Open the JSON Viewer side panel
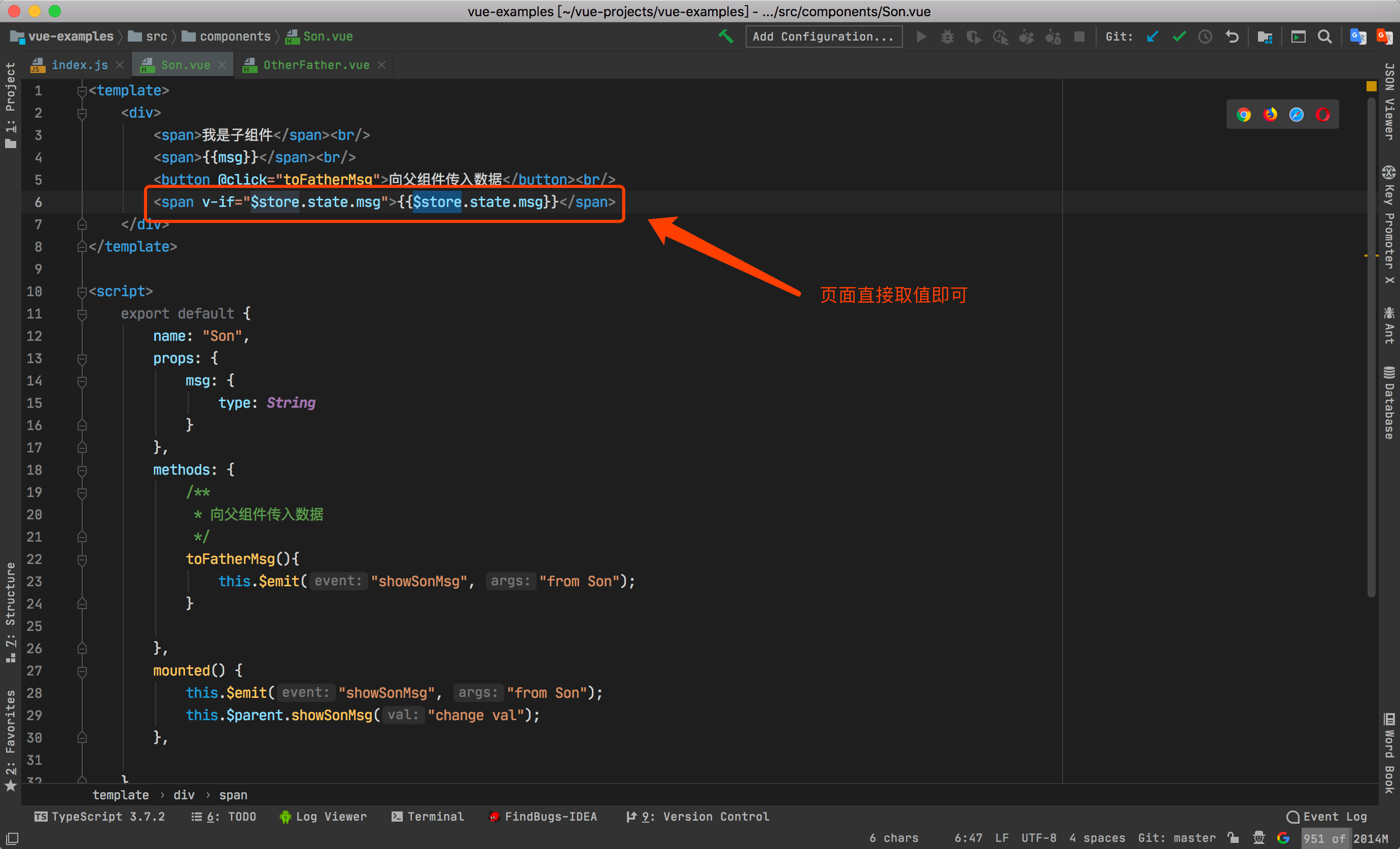1400x849 pixels. [1389, 101]
